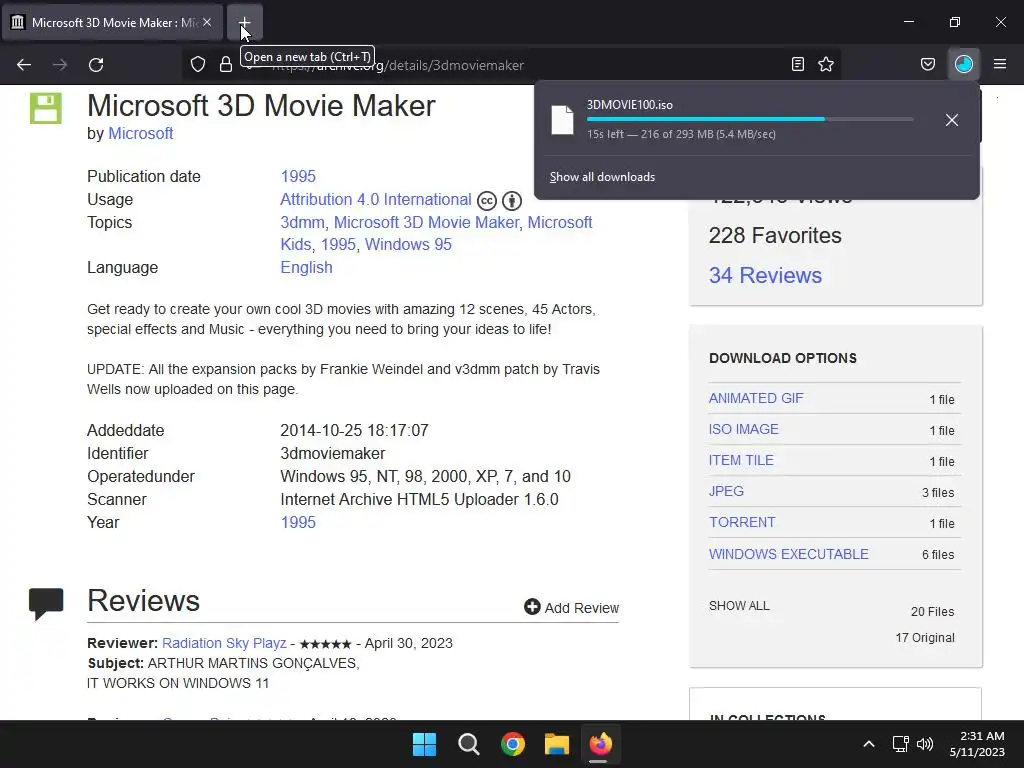Click Firefox taskbar icon
Screen dimensions: 1024x768
click(601, 744)
